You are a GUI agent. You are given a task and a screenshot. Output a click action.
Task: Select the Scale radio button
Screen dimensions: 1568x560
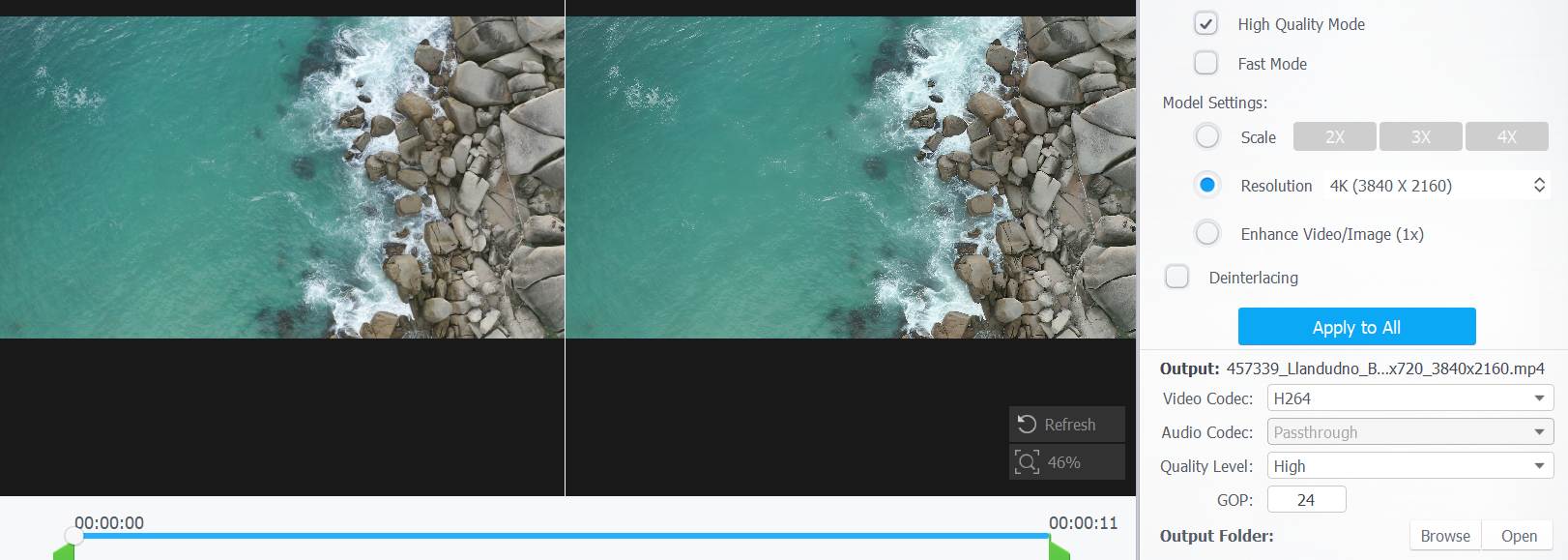point(1207,137)
